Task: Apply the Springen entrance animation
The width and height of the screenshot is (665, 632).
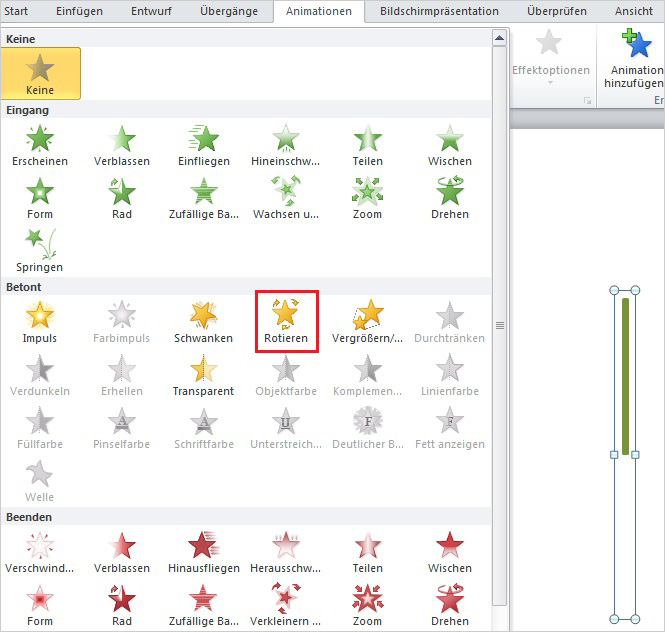Action: [x=40, y=250]
